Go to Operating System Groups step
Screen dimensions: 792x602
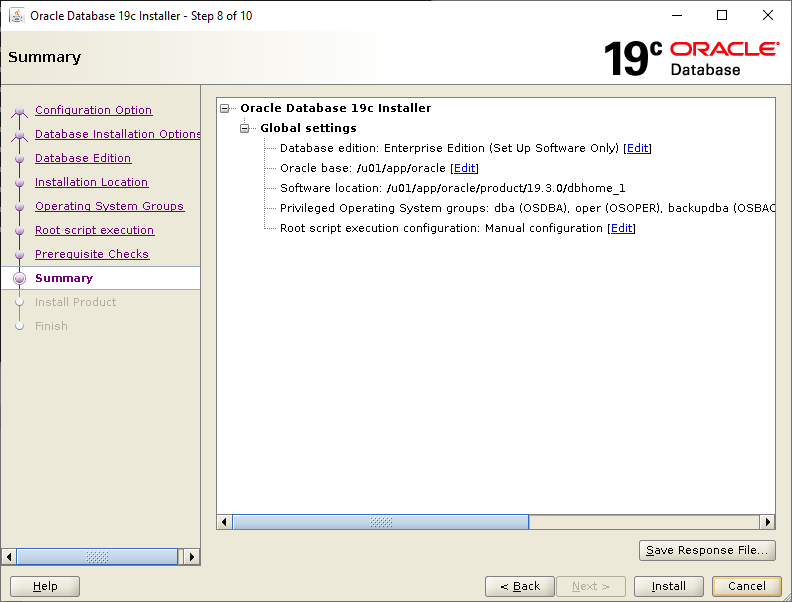[x=110, y=206]
